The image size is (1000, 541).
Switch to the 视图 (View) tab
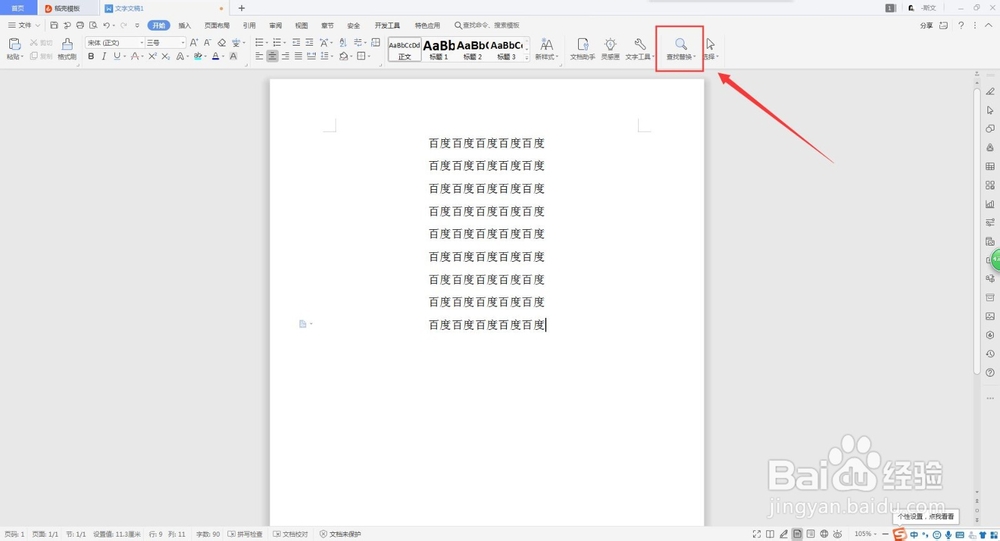tap(302, 26)
